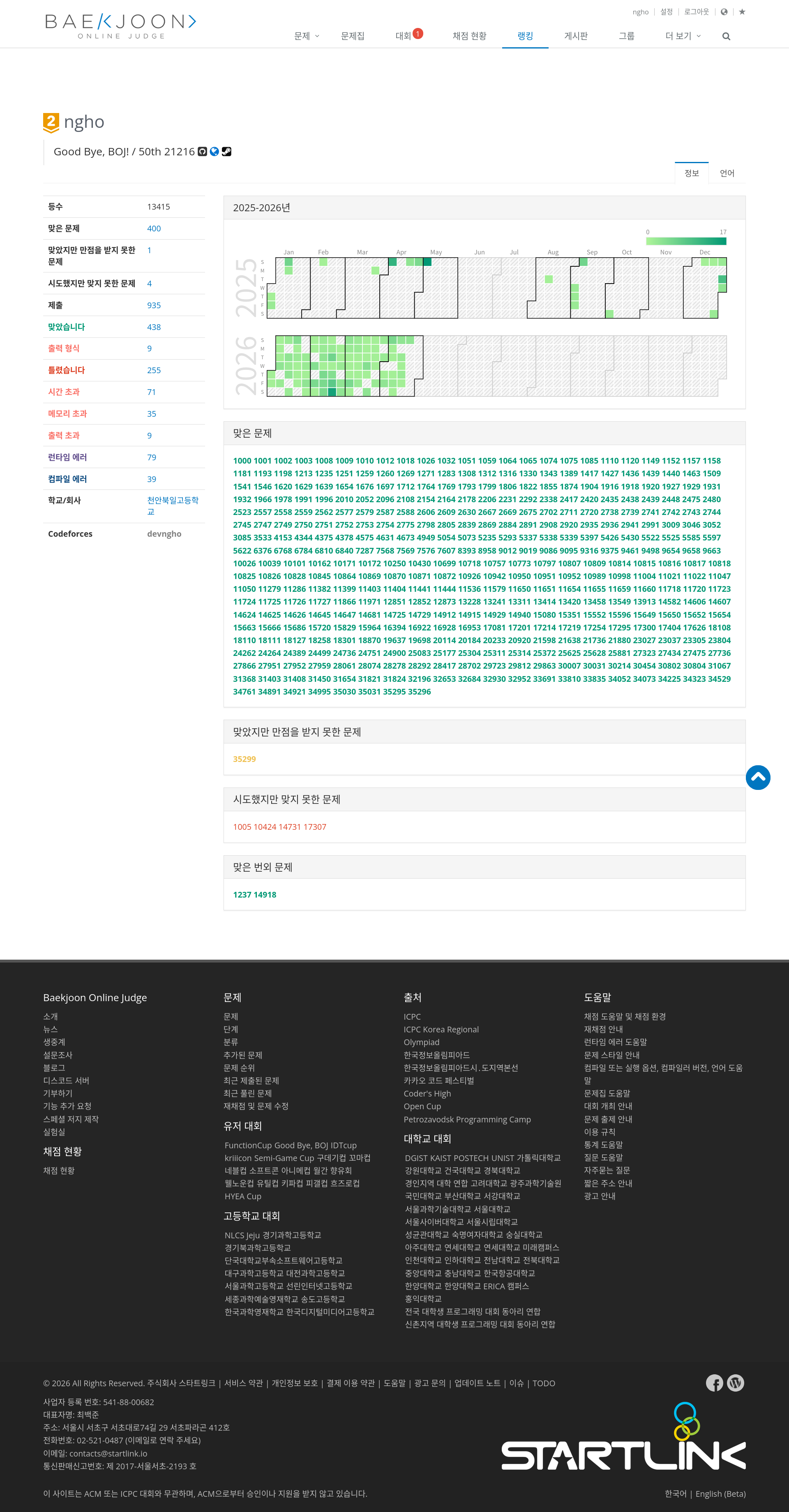Viewport: 789px width, 1512px height.
Task: Open the WordPress icon in footer
Action: click(x=736, y=1383)
